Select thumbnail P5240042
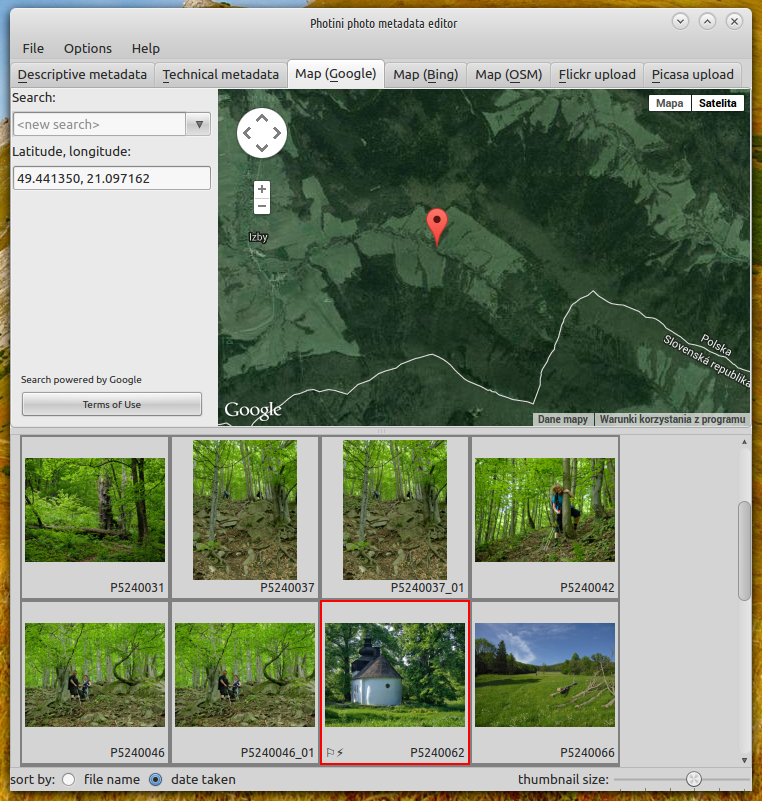This screenshot has width=762, height=801. point(545,517)
